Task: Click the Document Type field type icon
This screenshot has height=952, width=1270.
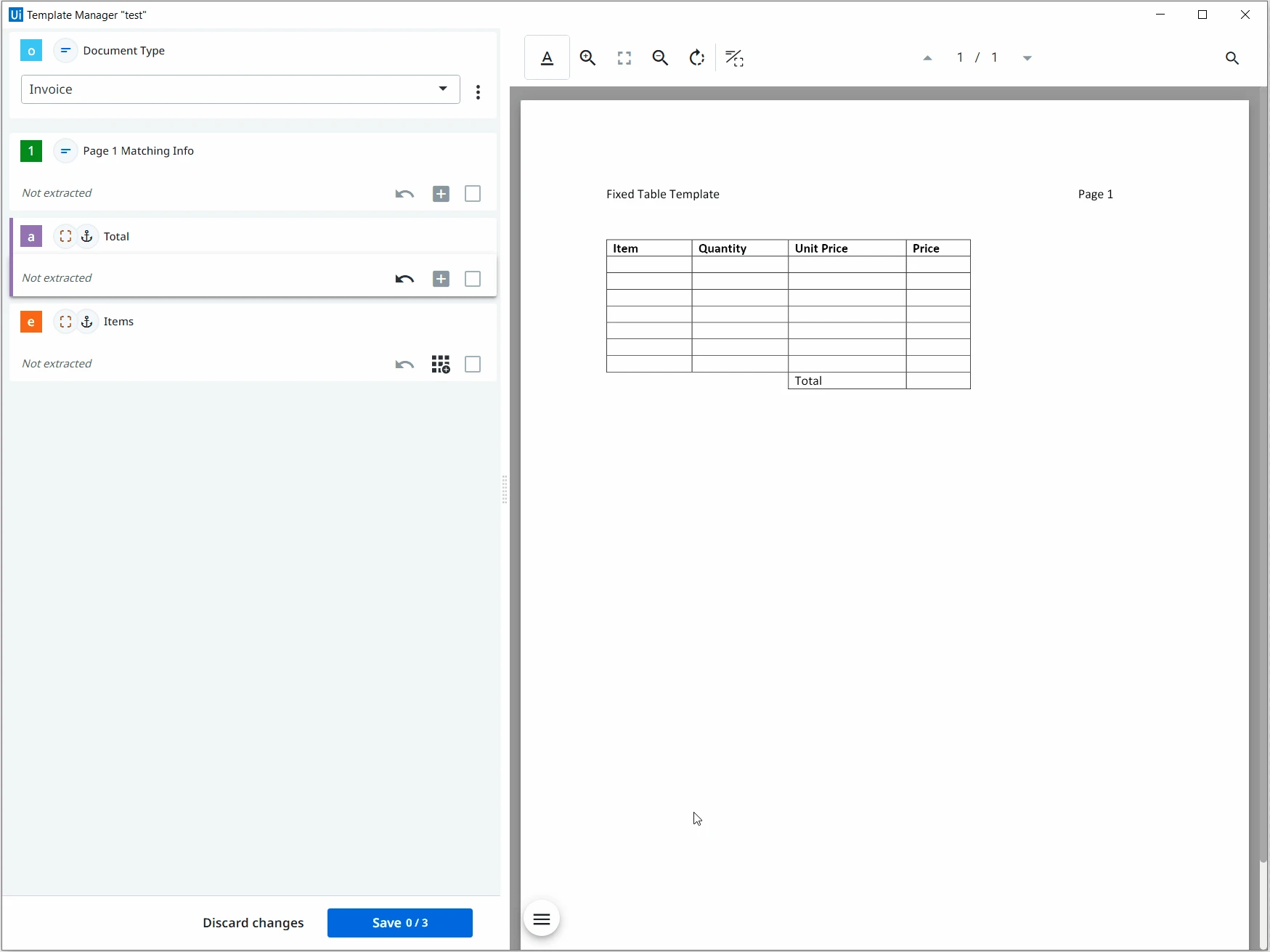Action: 65,51
